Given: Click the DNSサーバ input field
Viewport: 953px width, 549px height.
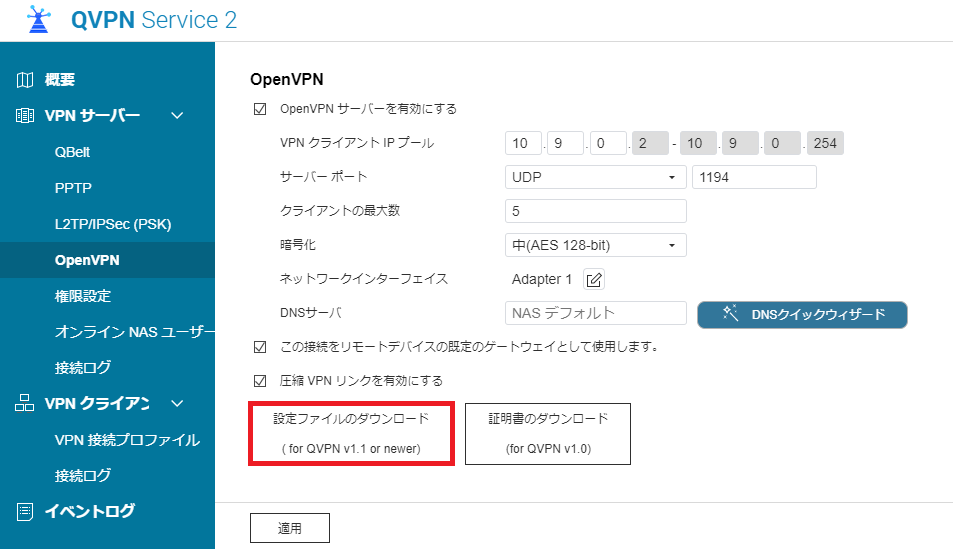Looking at the screenshot, I should point(596,313).
